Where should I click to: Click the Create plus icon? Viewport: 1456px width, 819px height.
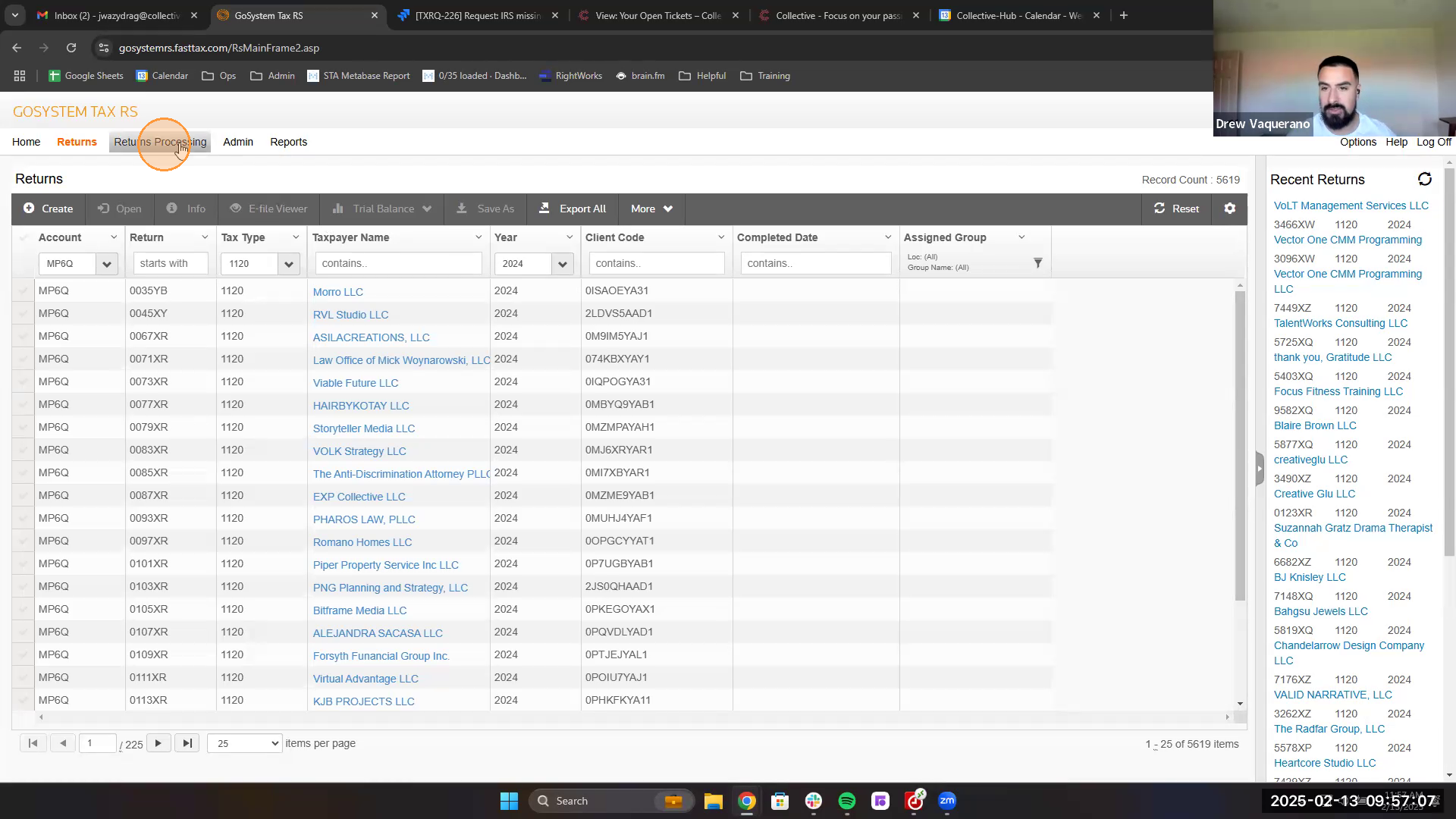(29, 209)
